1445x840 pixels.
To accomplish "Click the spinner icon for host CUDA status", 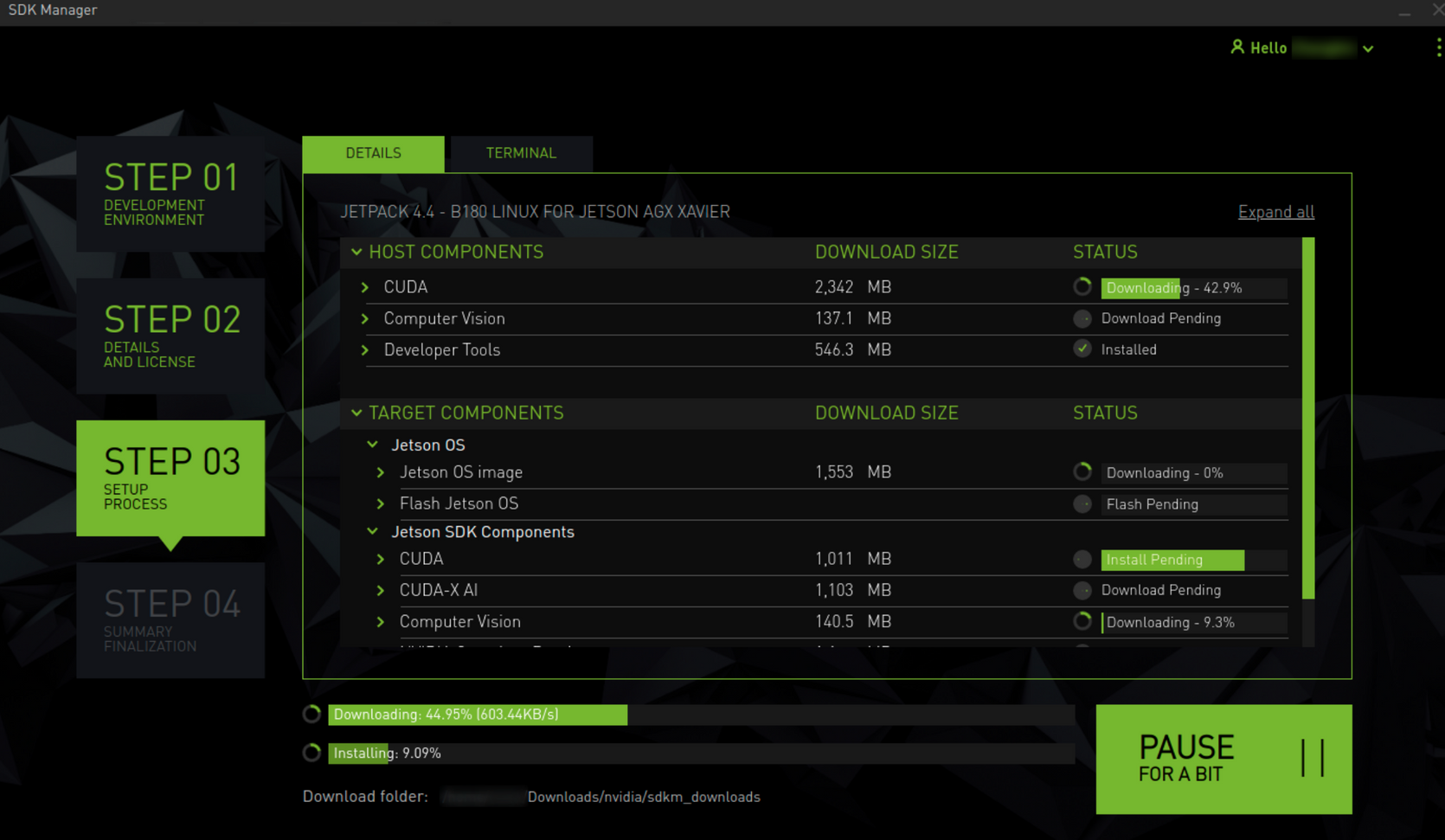I will (x=1082, y=287).
